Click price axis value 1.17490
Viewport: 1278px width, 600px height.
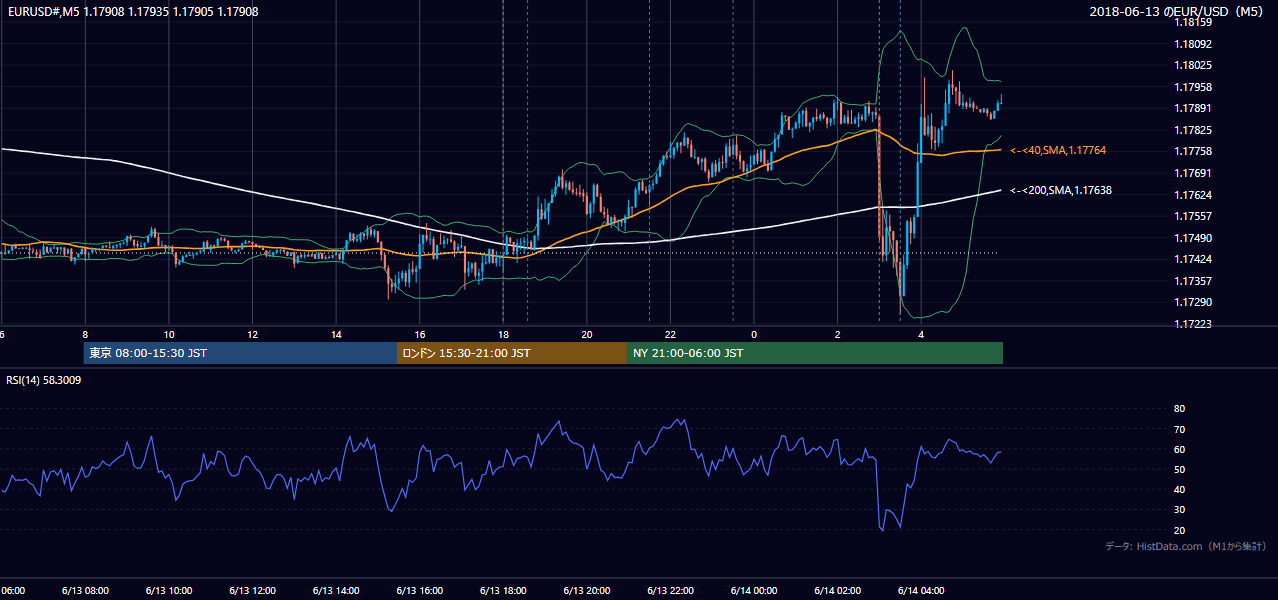coord(1192,238)
